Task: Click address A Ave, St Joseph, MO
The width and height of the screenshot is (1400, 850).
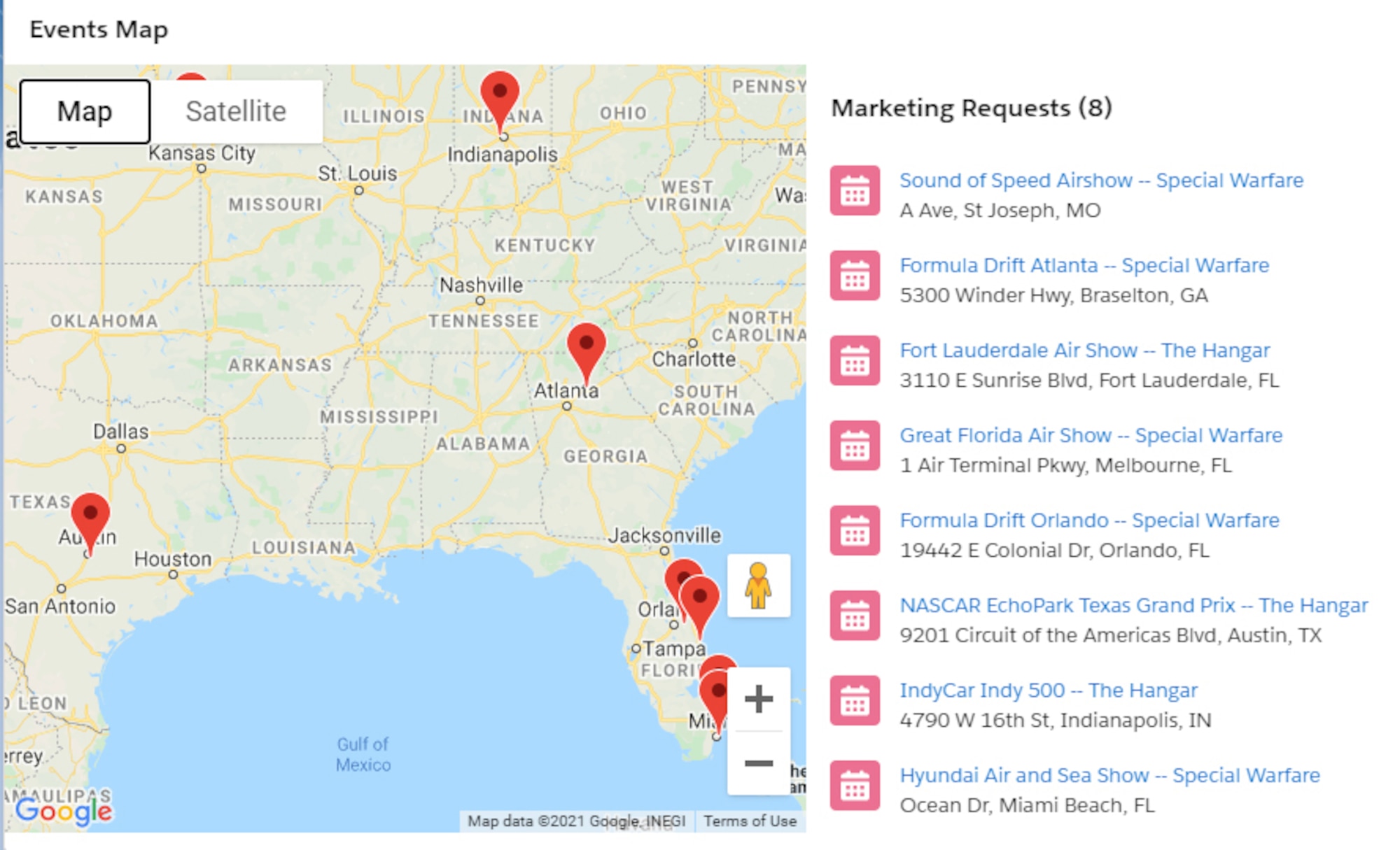Action: 1000,211
